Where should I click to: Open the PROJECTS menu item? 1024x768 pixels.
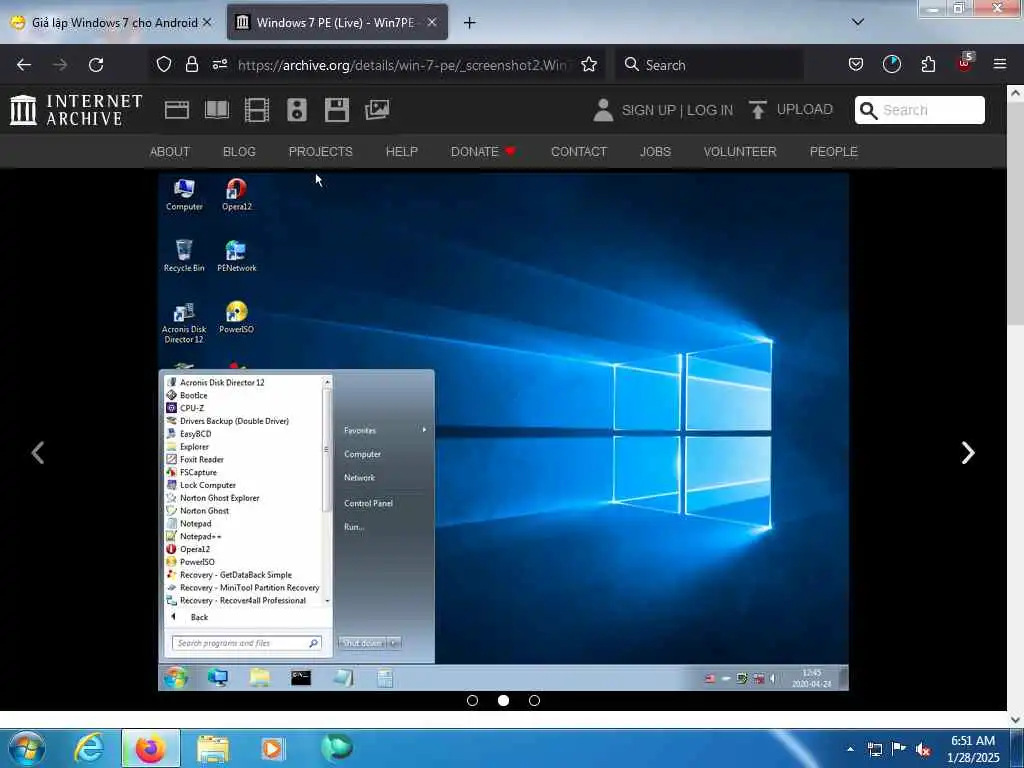[321, 152]
